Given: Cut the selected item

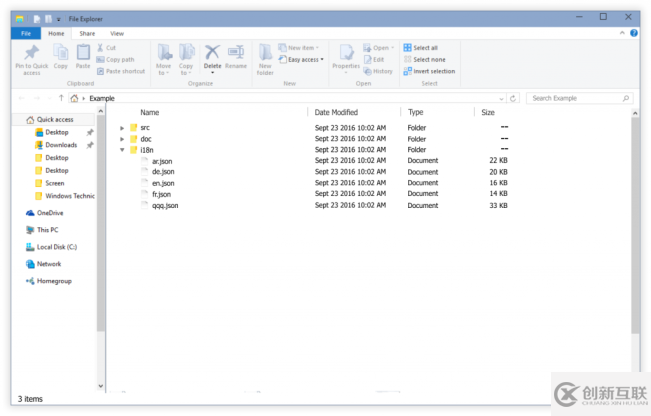Looking at the screenshot, I should [x=107, y=48].
